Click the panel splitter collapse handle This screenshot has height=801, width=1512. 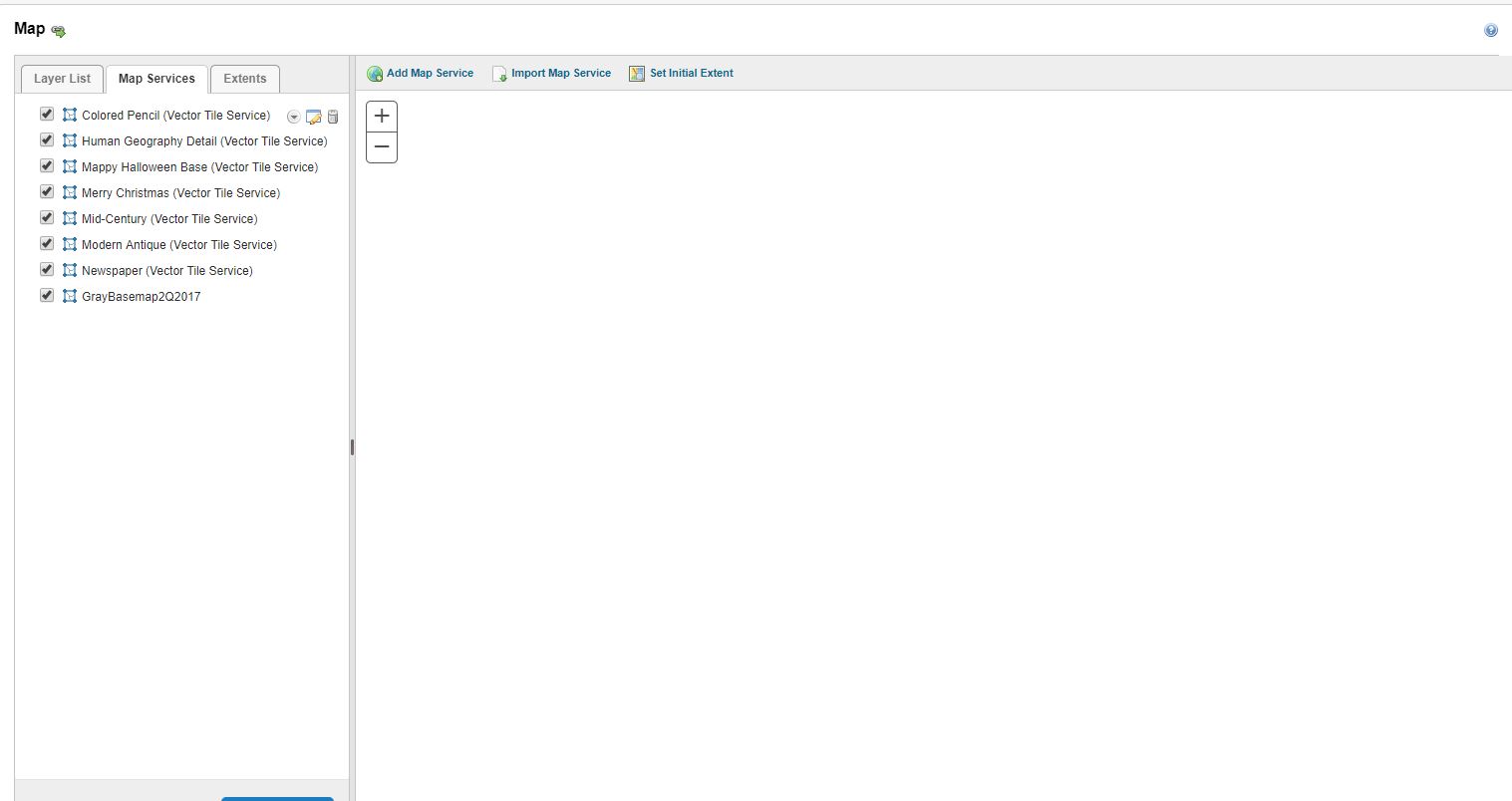point(352,447)
